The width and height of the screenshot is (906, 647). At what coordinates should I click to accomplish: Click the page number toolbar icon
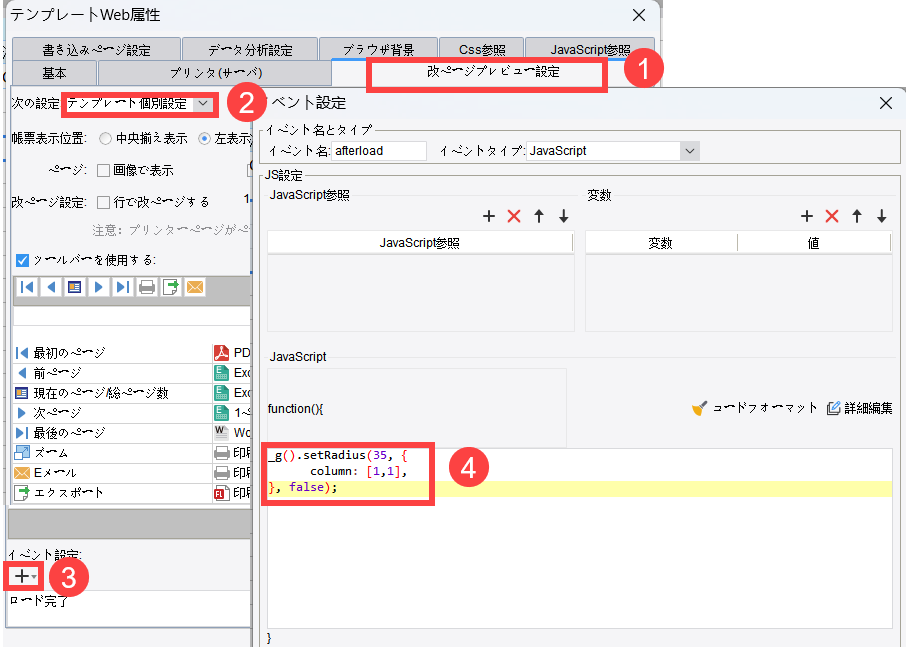coord(75,287)
